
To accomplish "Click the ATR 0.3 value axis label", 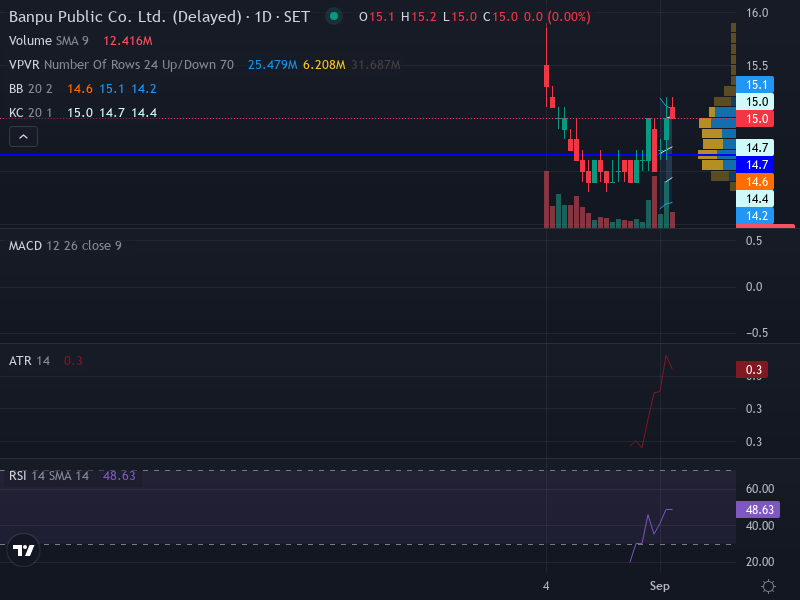I will (752, 369).
